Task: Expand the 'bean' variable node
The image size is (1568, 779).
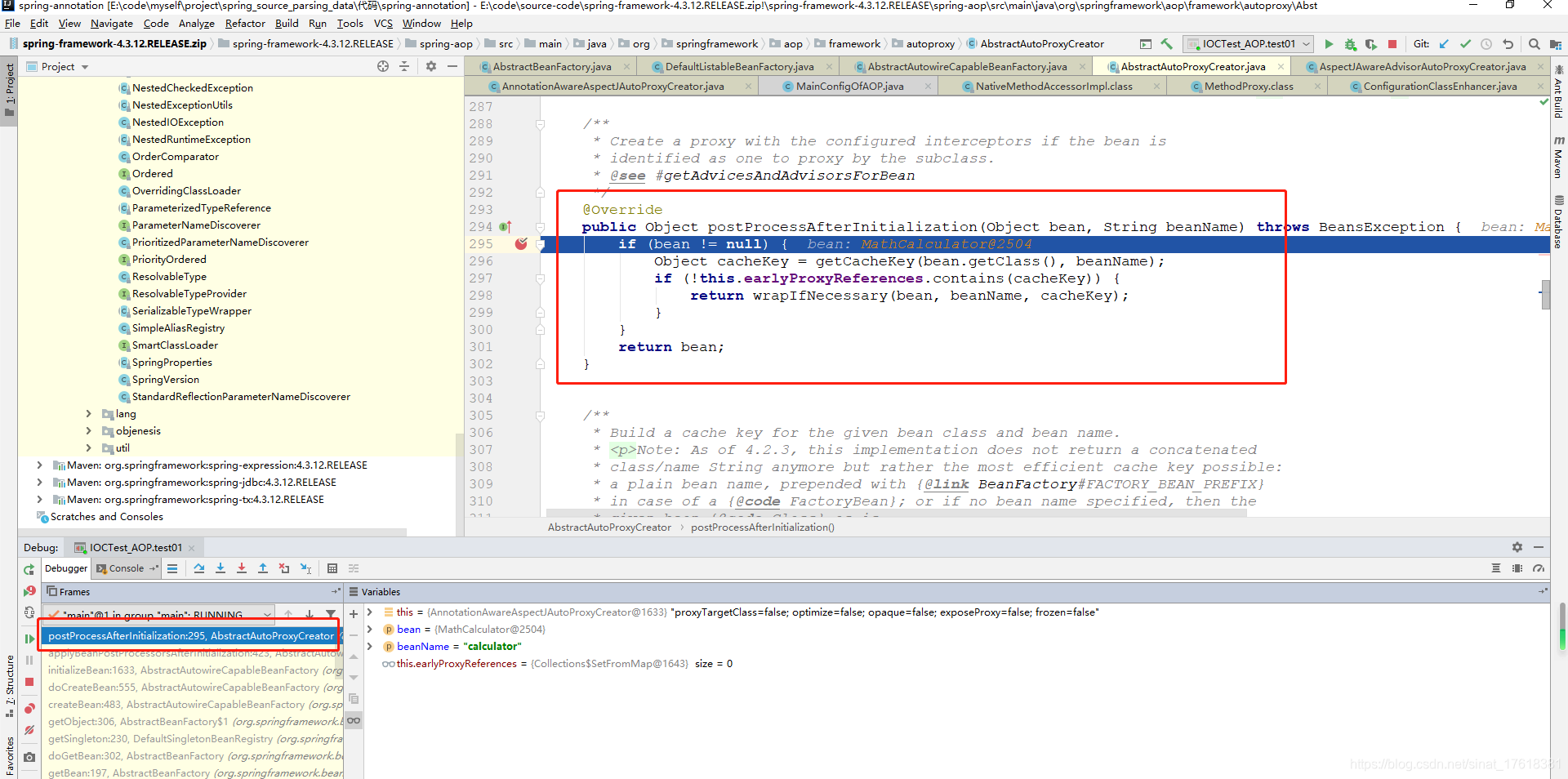Action: click(x=370, y=629)
